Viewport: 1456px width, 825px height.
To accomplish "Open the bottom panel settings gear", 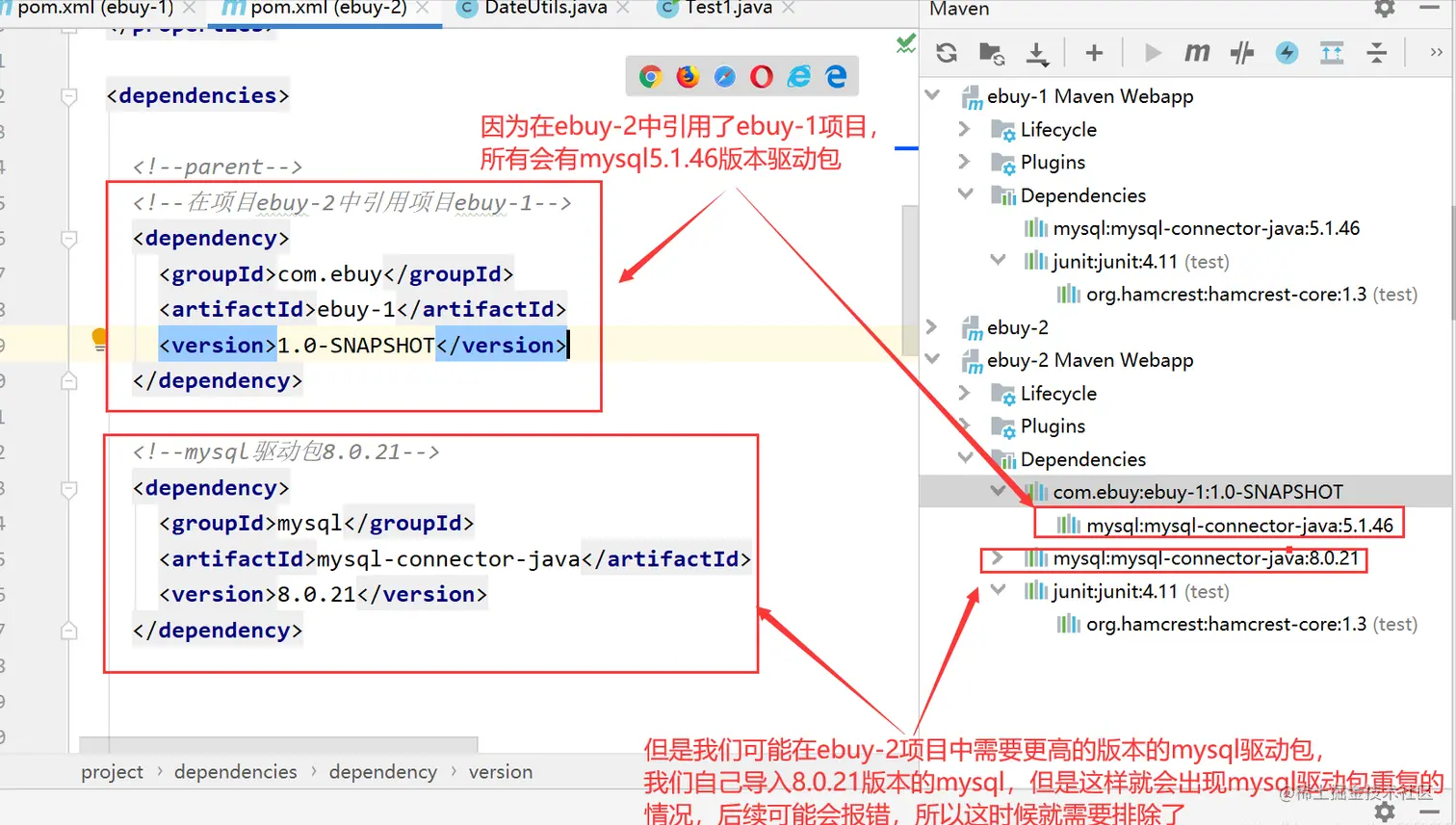I will point(1385,812).
